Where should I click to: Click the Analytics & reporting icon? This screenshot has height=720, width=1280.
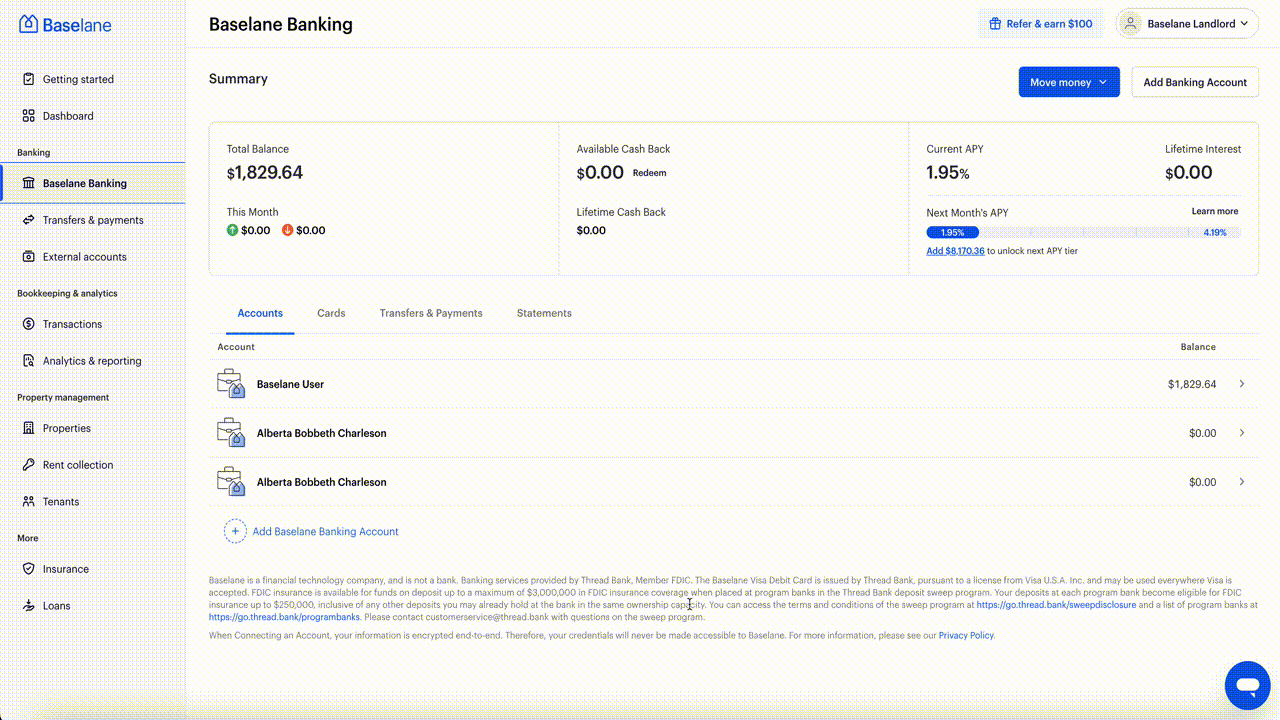tap(28, 361)
